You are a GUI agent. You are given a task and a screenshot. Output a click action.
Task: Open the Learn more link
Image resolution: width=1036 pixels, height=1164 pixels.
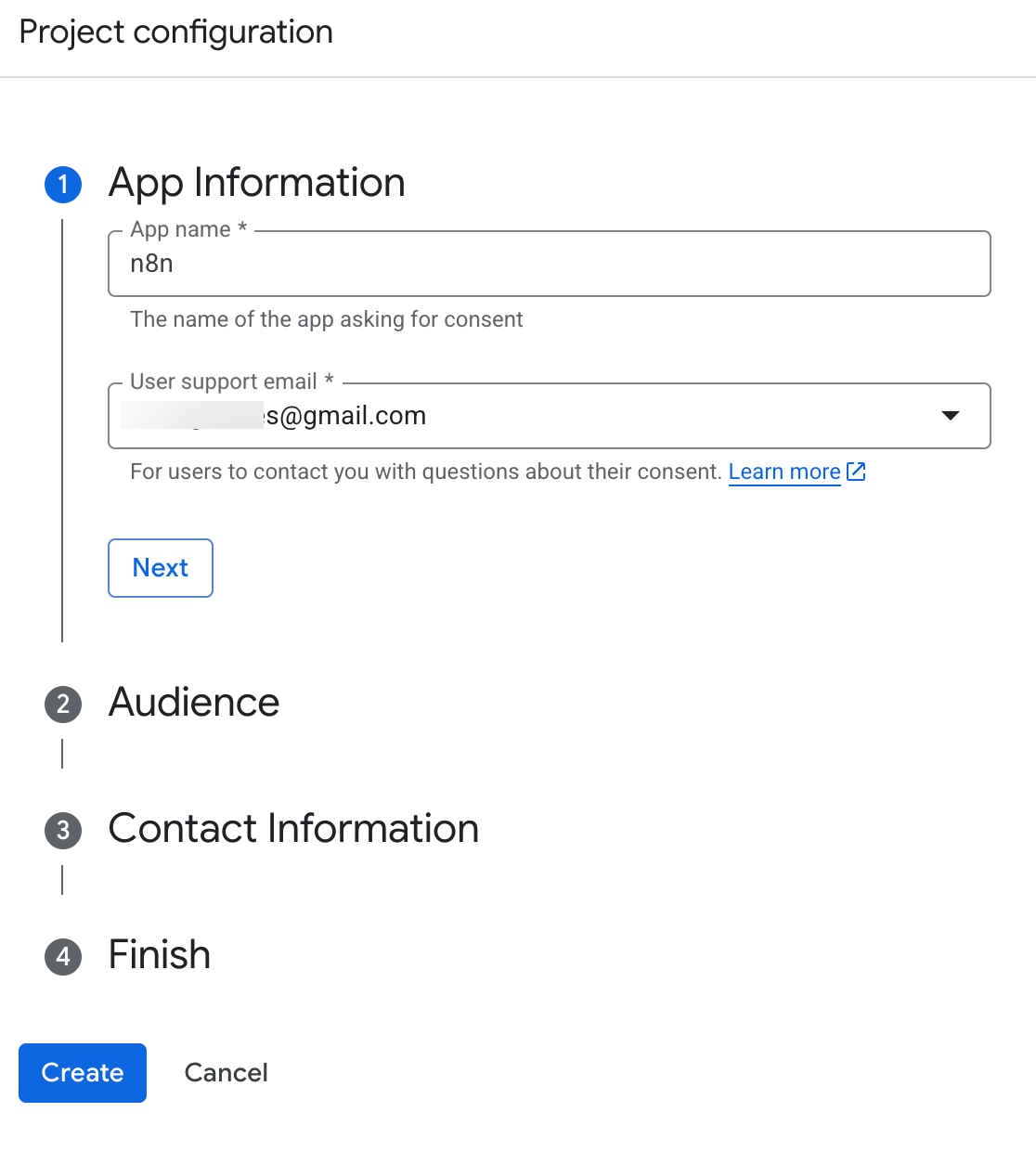pos(783,472)
